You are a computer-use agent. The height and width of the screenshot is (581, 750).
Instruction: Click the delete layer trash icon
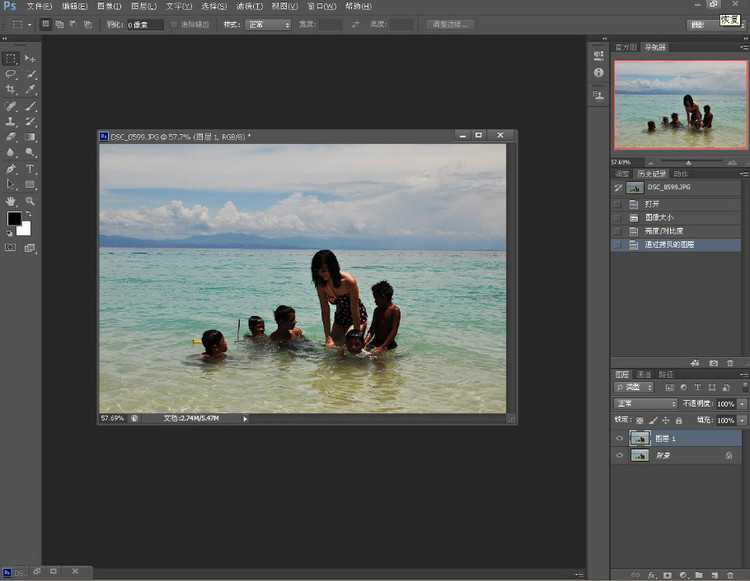tap(730, 575)
